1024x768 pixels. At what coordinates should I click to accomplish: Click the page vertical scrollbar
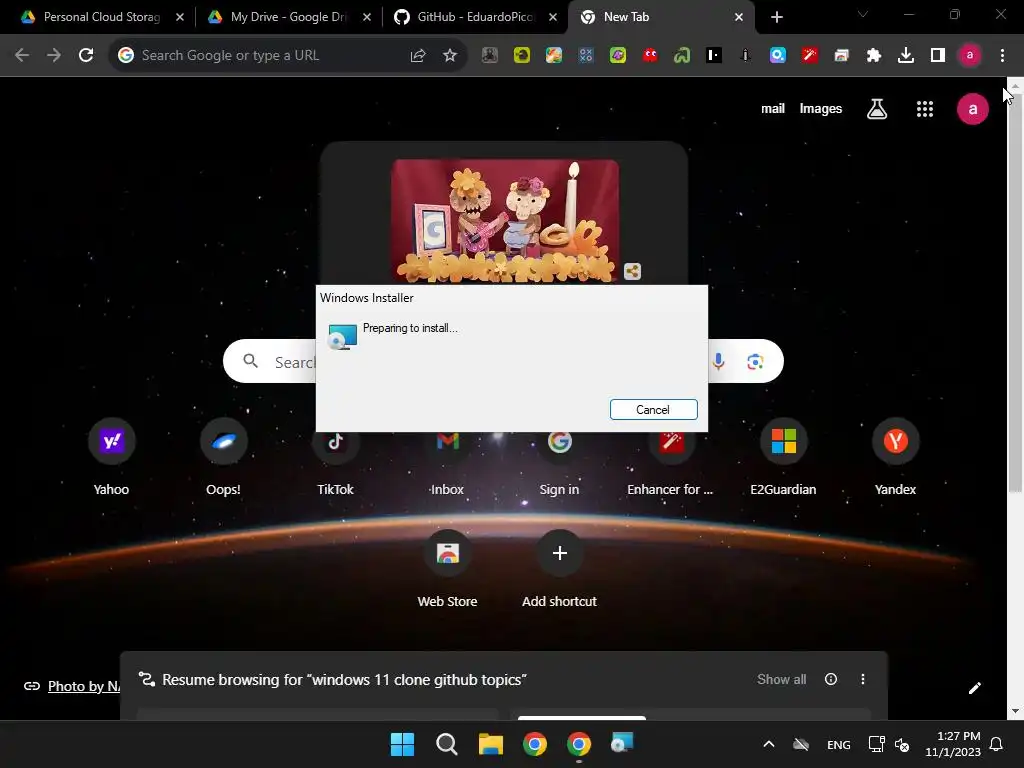(1015, 294)
